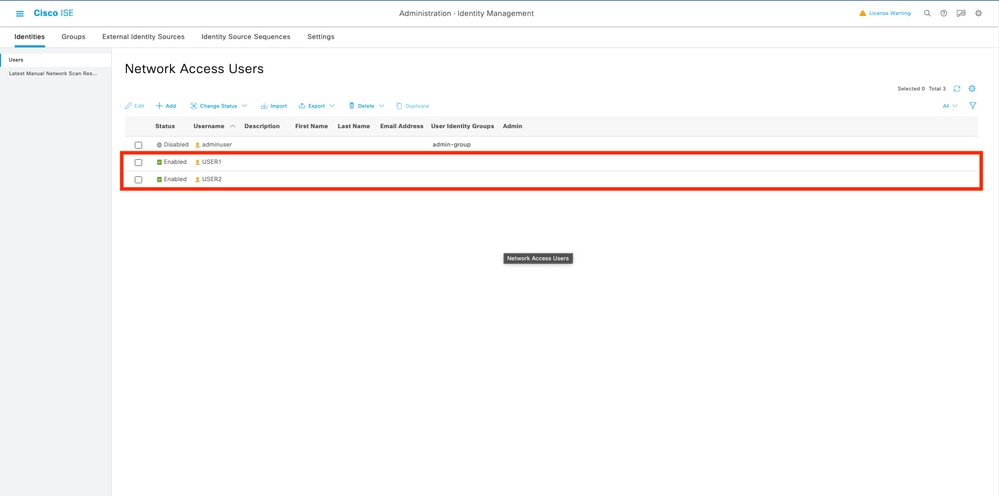Click the refresh table icon
This screenshot has height=496, width=999.
(956, 89)
